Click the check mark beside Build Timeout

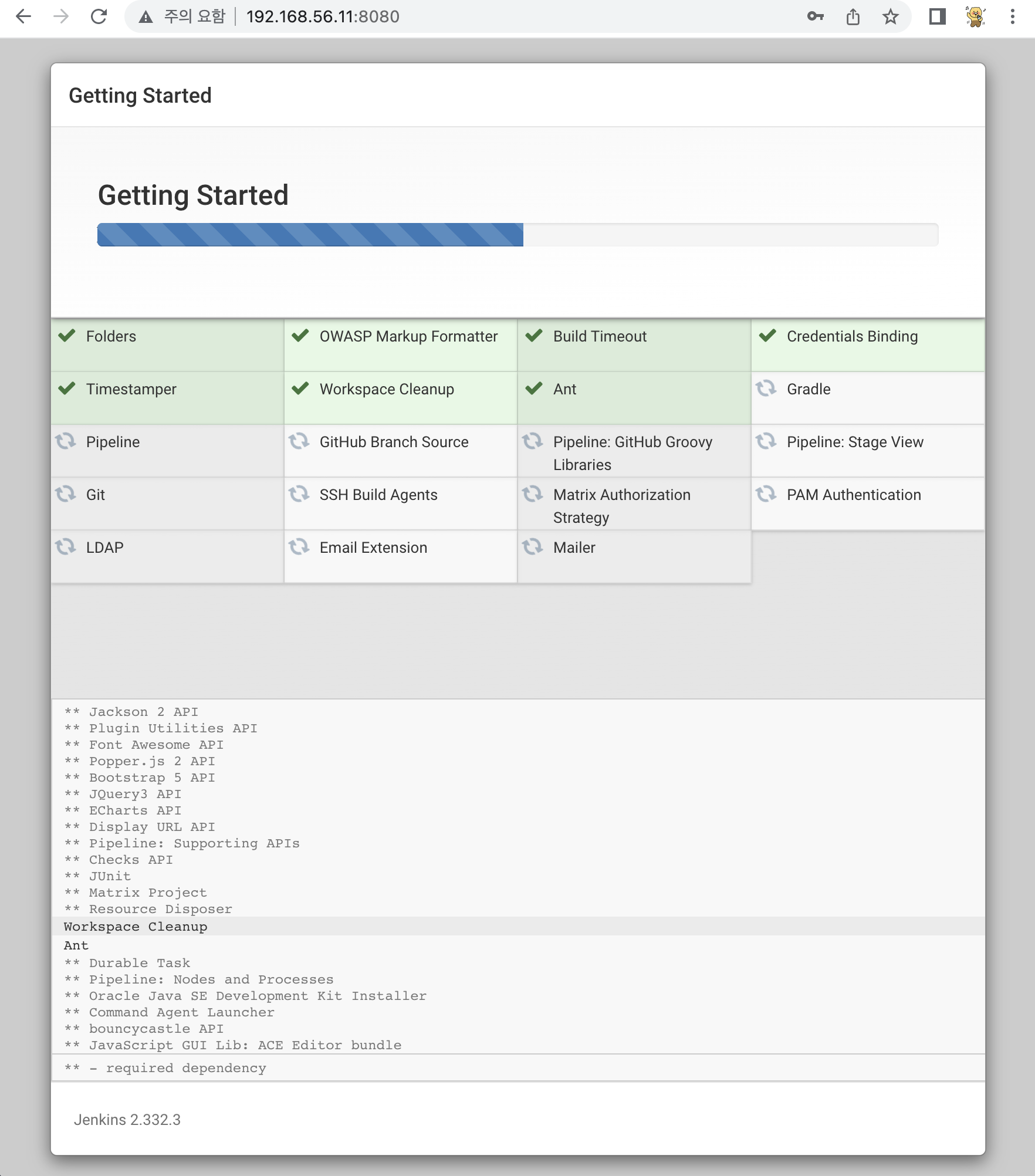[534, 336]
